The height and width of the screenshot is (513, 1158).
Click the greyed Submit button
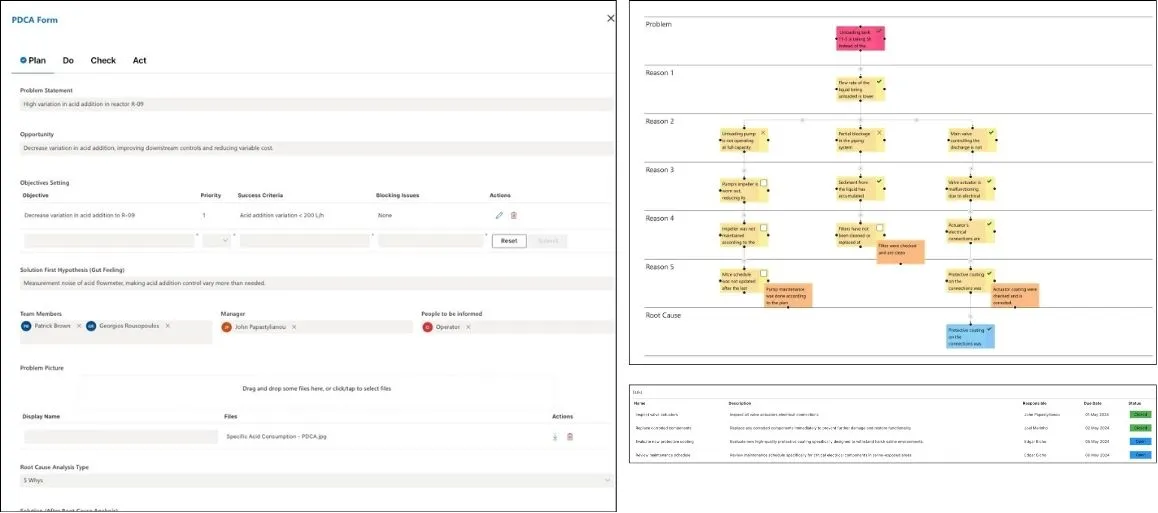tap(549, 241)
